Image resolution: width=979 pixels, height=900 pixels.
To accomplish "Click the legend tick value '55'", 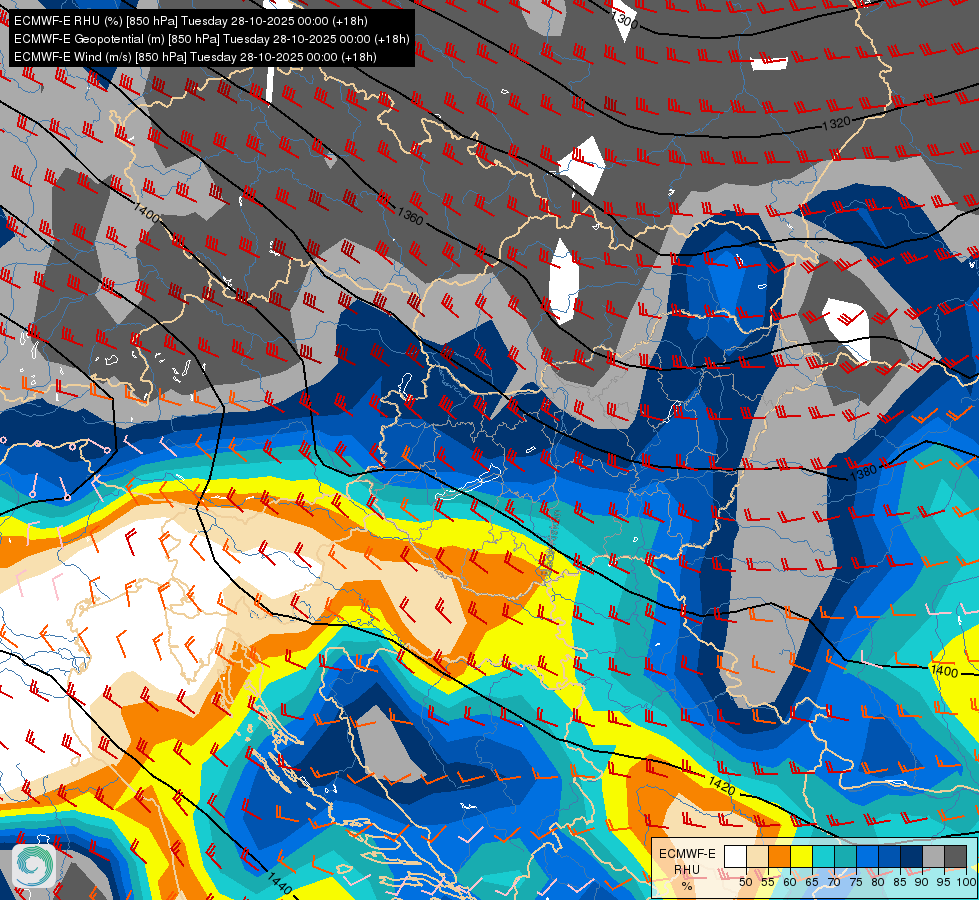I will click(x=768, y=882).
